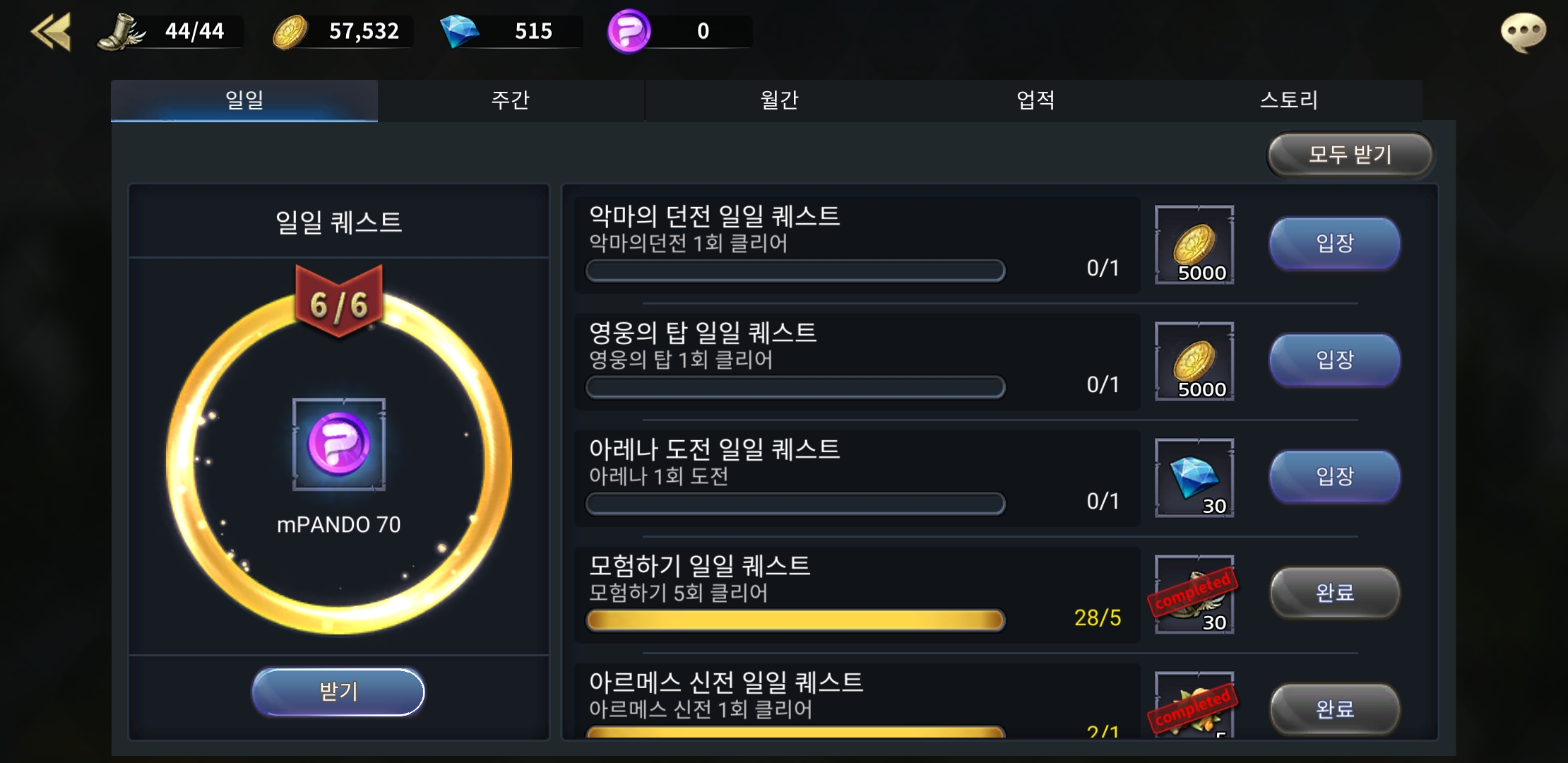
Task: Open the chat speech bubble icon
Action: click(x=1523, y=32)
